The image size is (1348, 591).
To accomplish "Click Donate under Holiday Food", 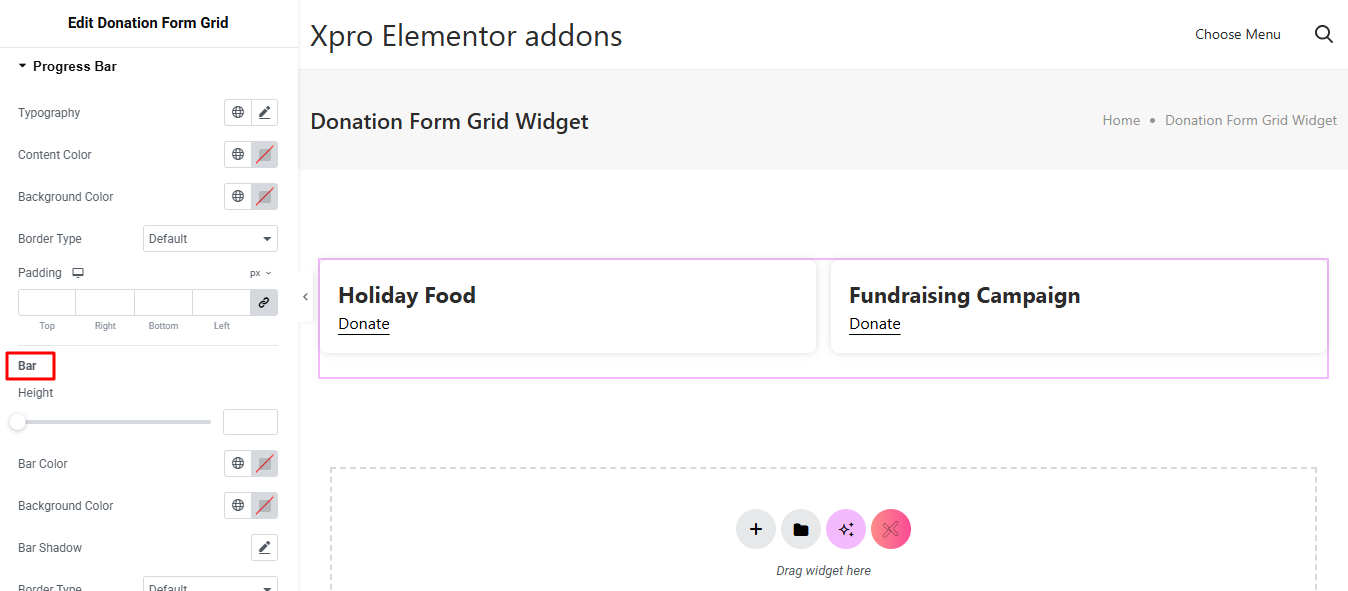I will point(364,324).
